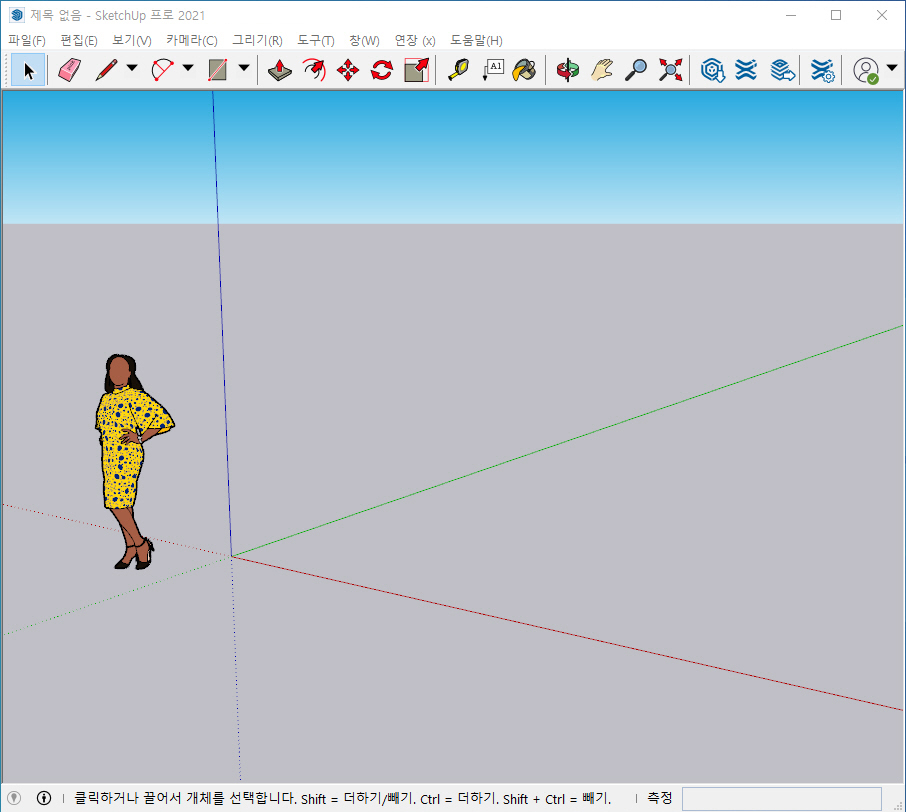
Task: Expand the Rectangle shape dropdown arrow
Action: pos(244,68)
